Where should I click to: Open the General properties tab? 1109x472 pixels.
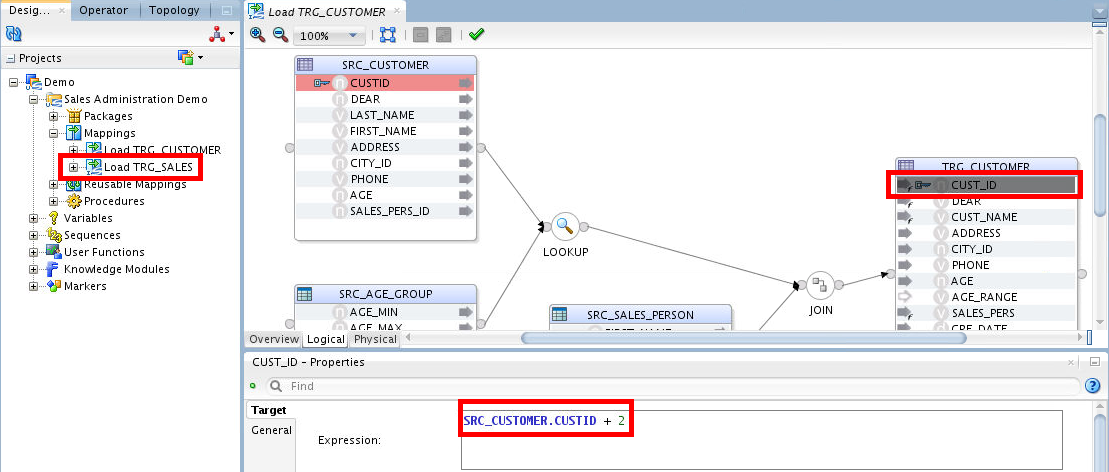pyautogui.click(x=272, y=430)
